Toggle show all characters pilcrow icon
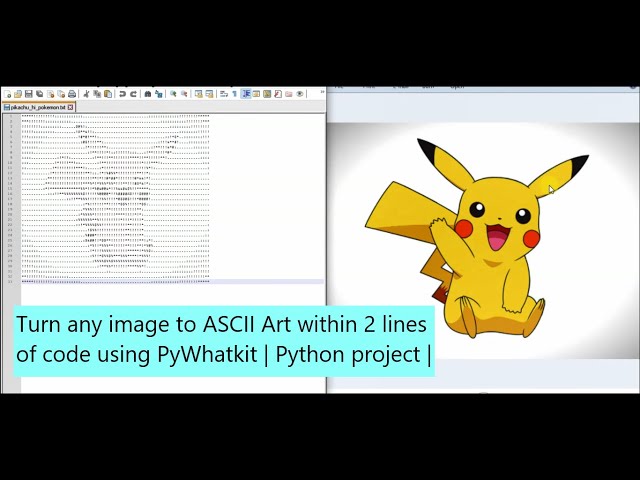The image size is (640, 480). (235, 94)
